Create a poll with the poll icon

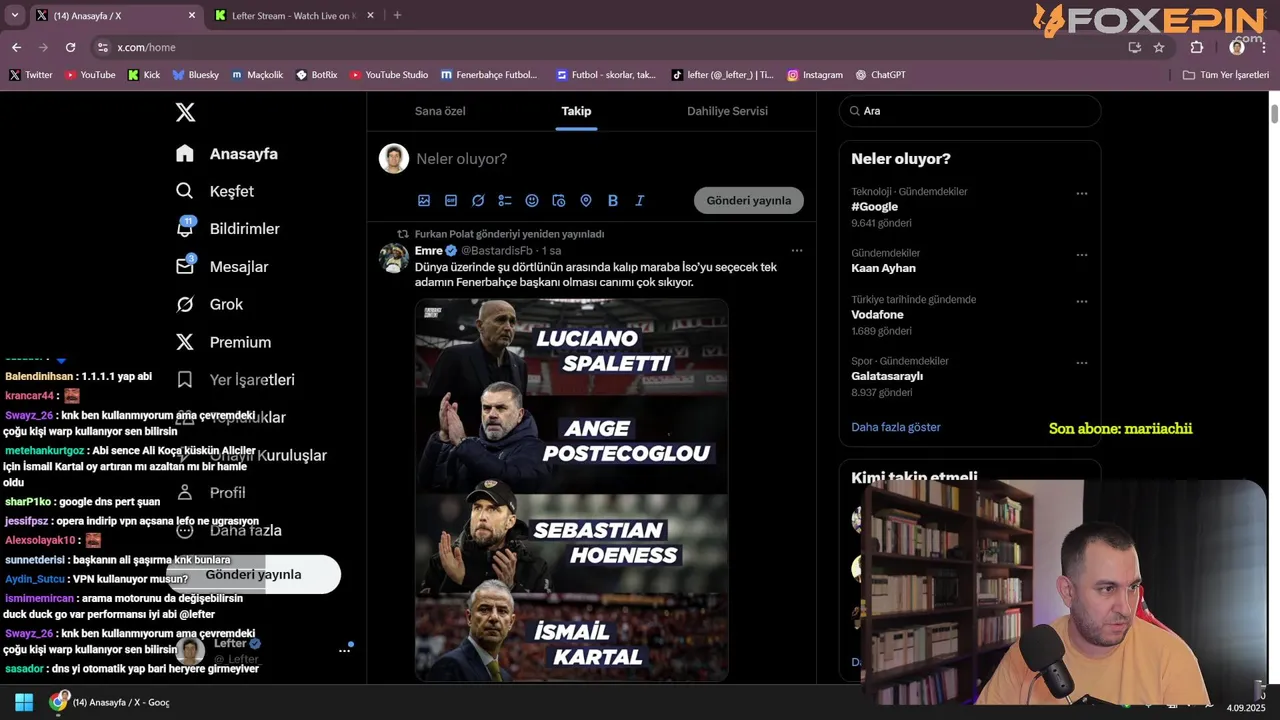[505, 201]
